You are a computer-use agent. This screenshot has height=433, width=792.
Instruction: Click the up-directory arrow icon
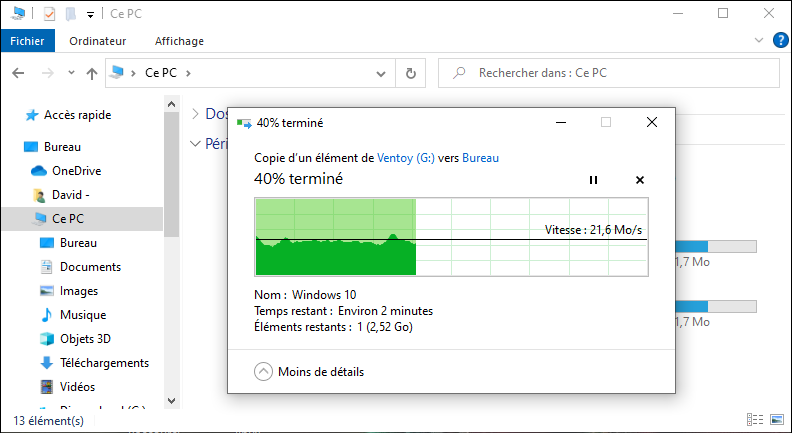coord(92,73)
